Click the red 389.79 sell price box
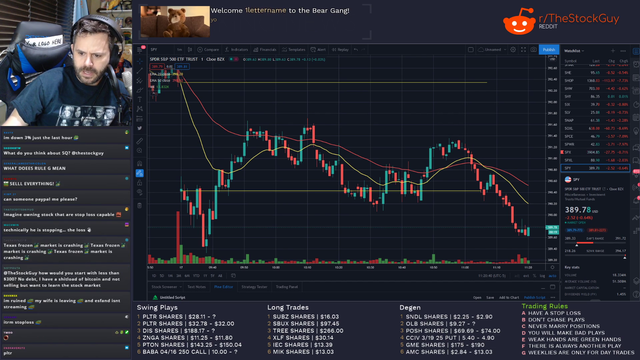The width and height of the screenshot is (640, 360). (x=157, y=66)
